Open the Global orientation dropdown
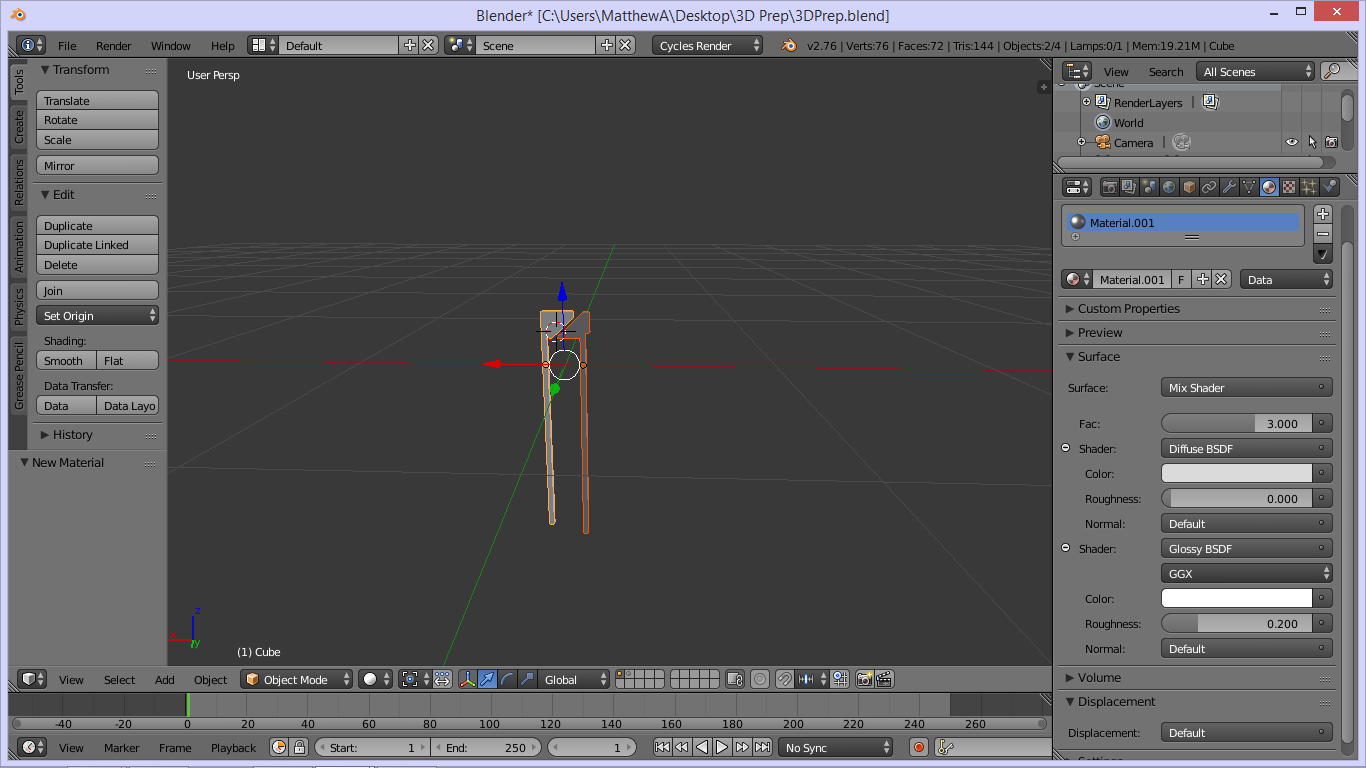The height and width of the screenshot is (768, 1366). pos(573,679)
